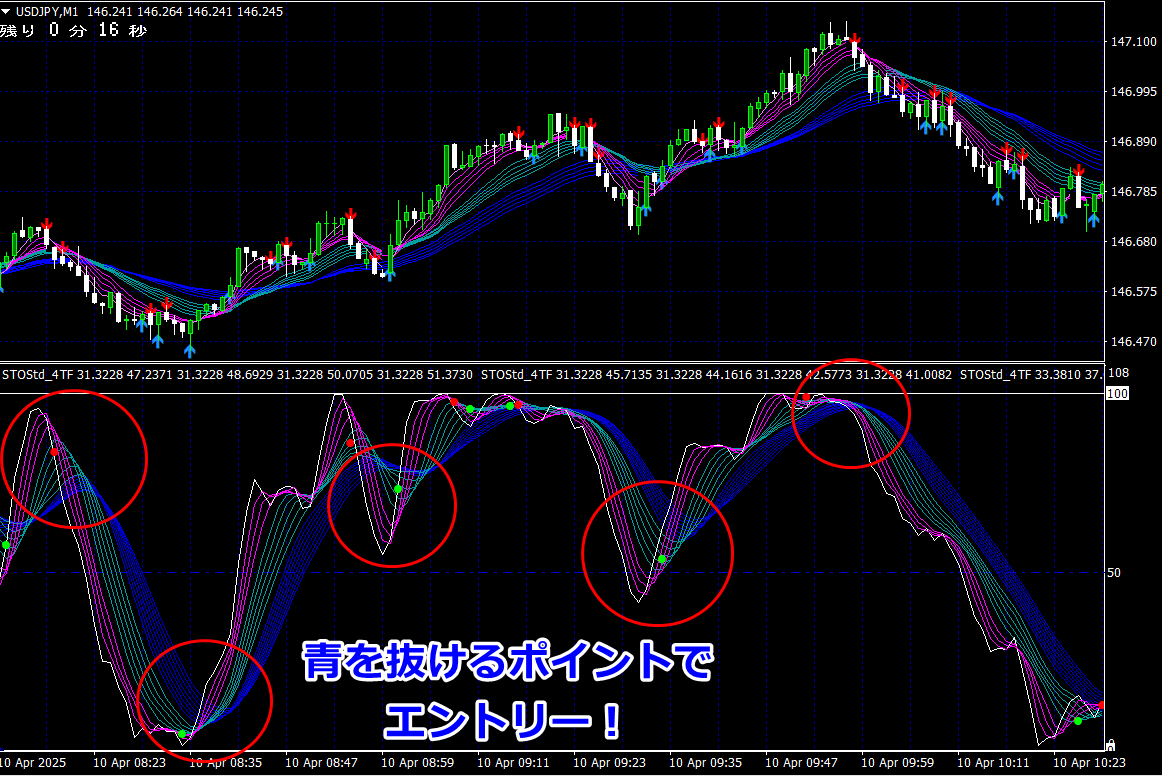Click the 10 Apr 10:11 time label
The image size is (1162, 777).
[993, 762]
